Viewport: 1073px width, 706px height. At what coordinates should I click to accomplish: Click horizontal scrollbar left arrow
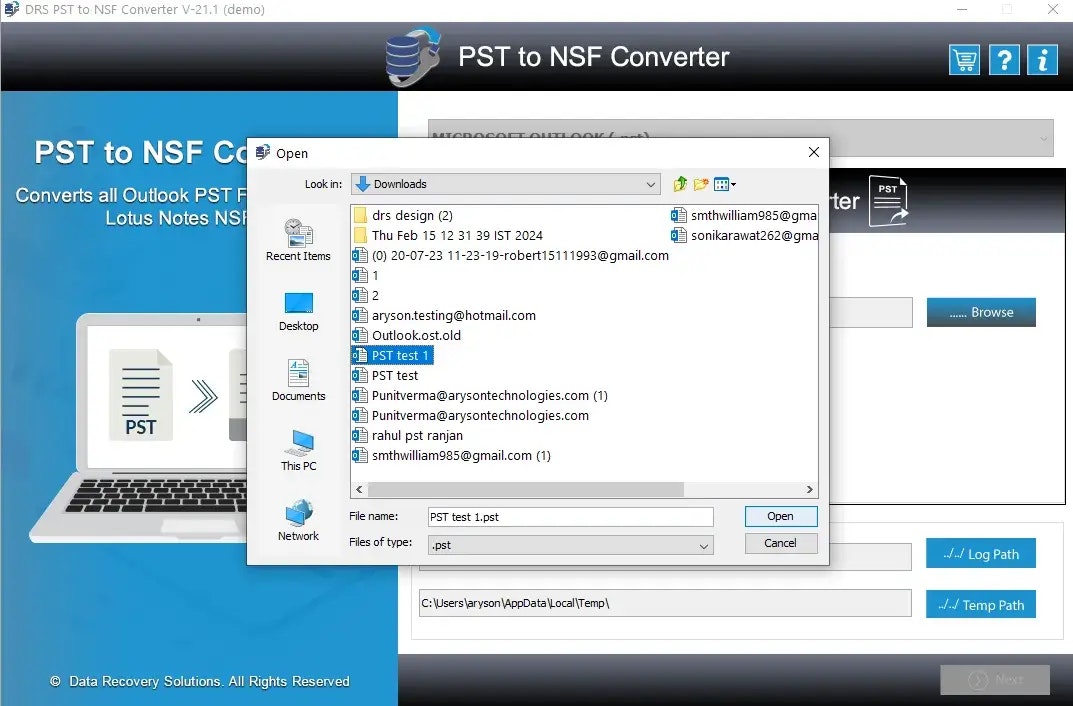tap(359, 490)
